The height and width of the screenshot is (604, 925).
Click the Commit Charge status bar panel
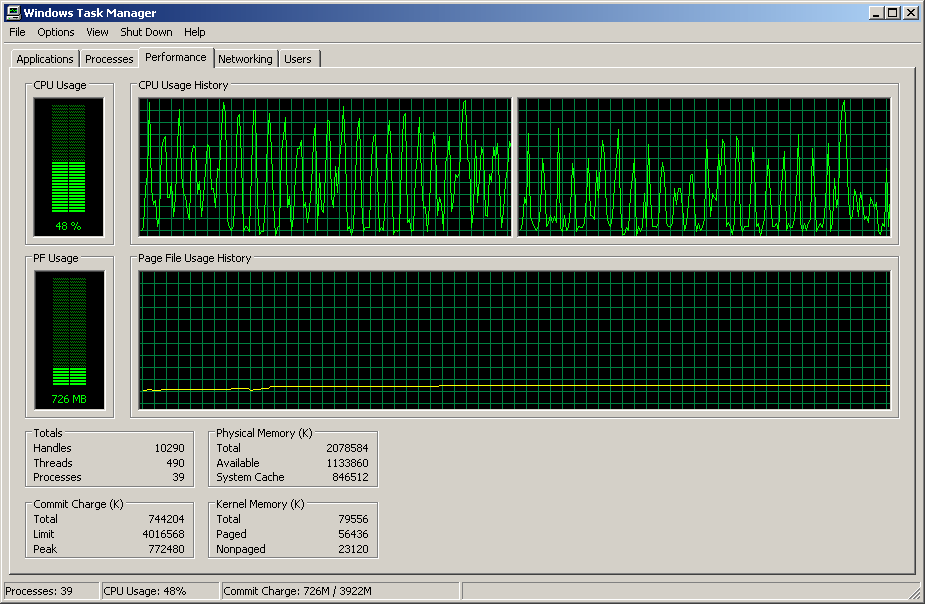(x=340, y=591)
